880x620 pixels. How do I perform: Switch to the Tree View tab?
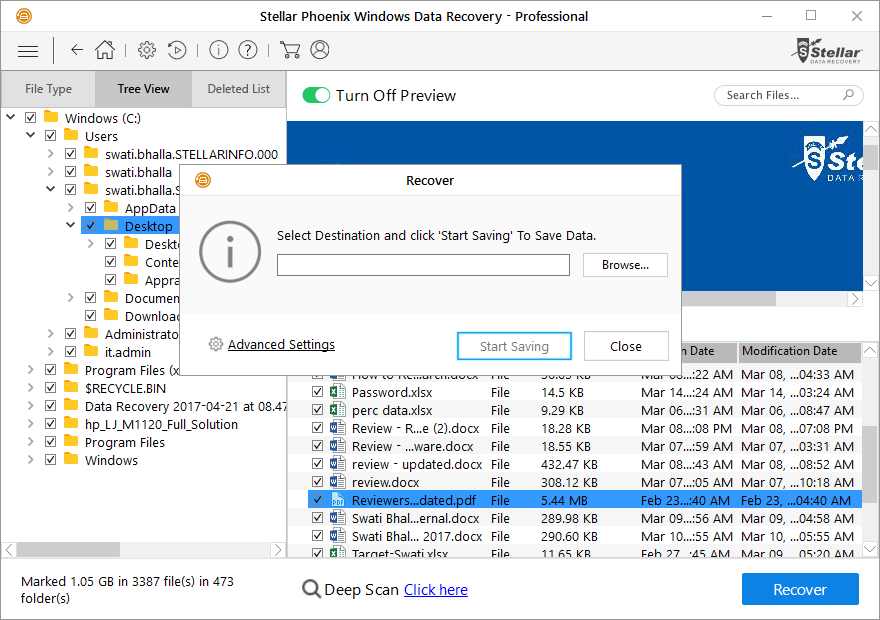[x=143, y=89]
